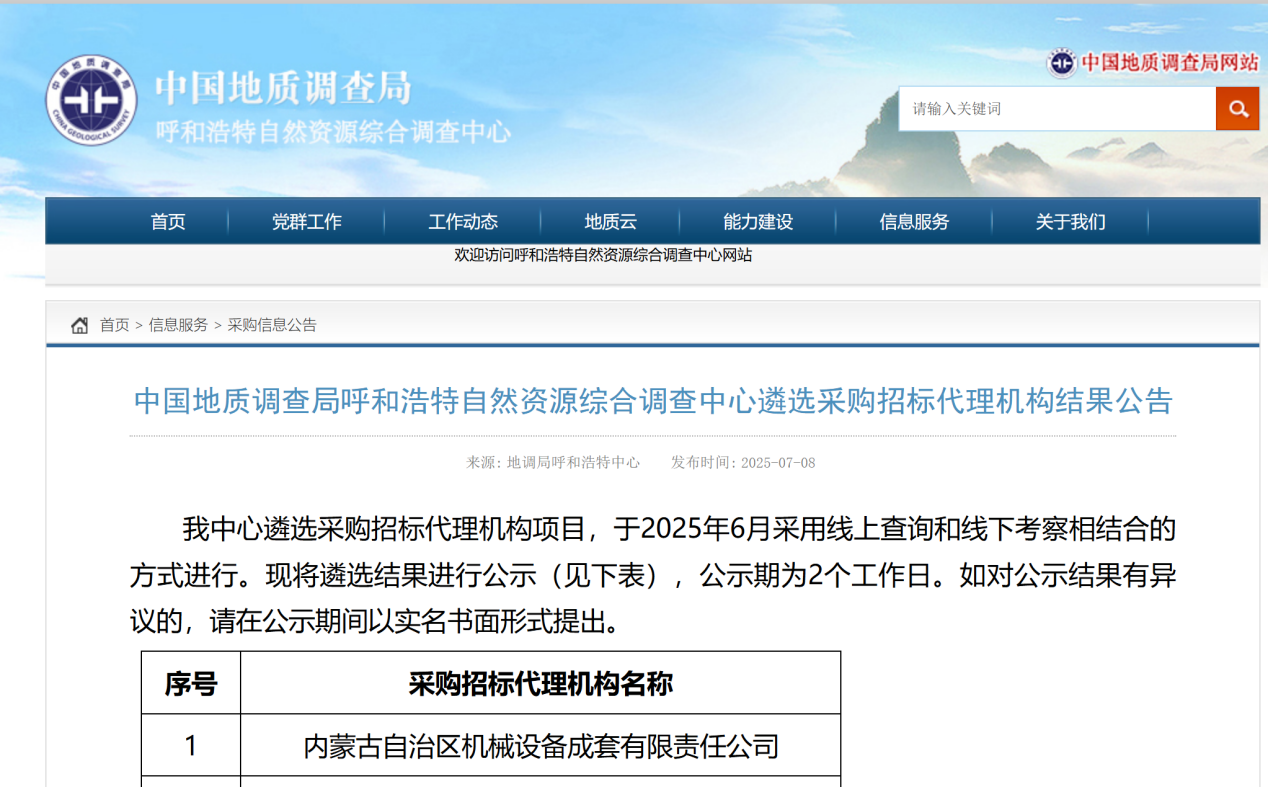1268x787 pixels.
Task: Open 采购信息公告 in the breadcrumb
Action: point(272,325)
